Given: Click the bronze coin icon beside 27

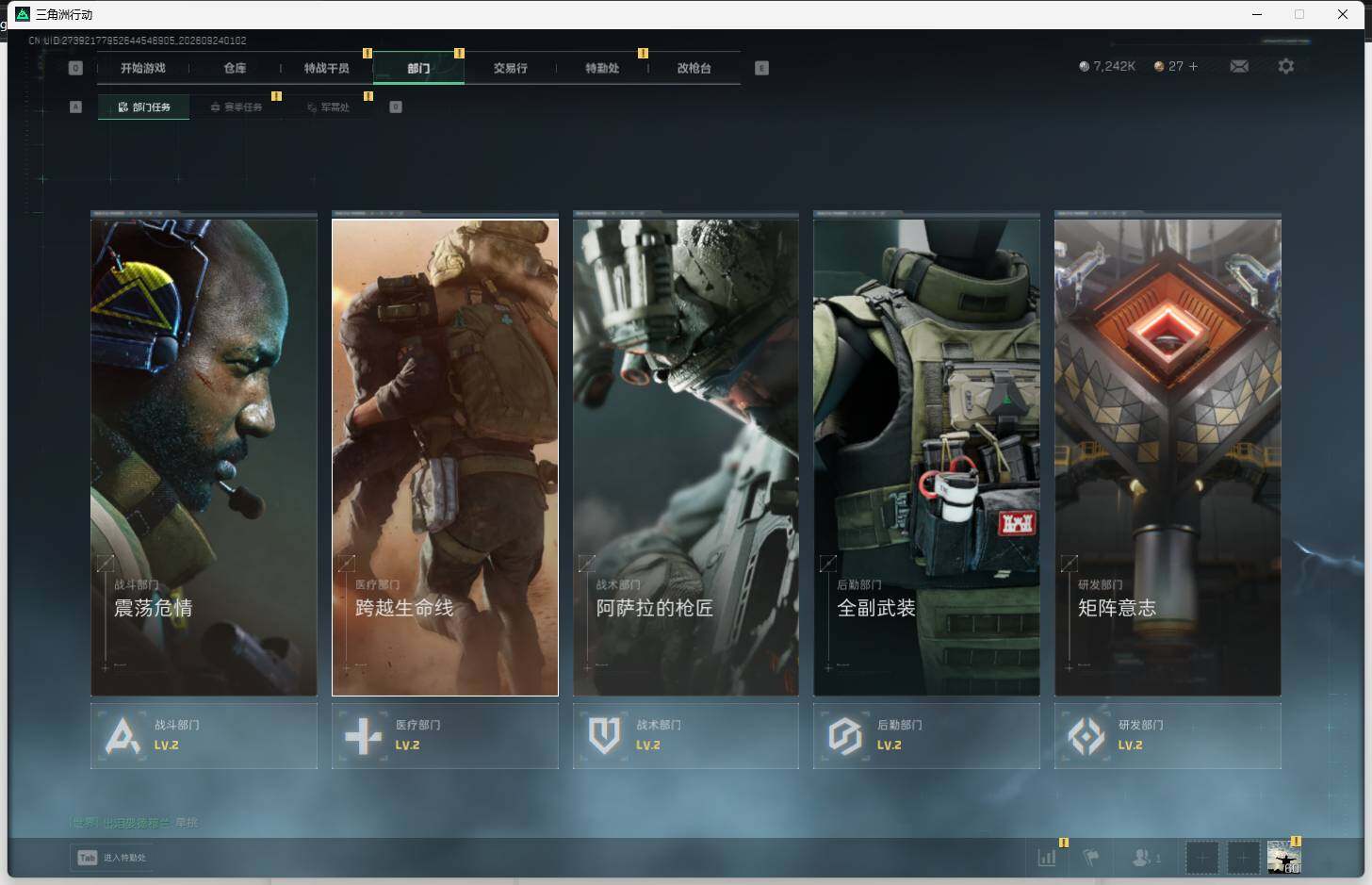Looking at the screenshot, I should (1159, 66).
